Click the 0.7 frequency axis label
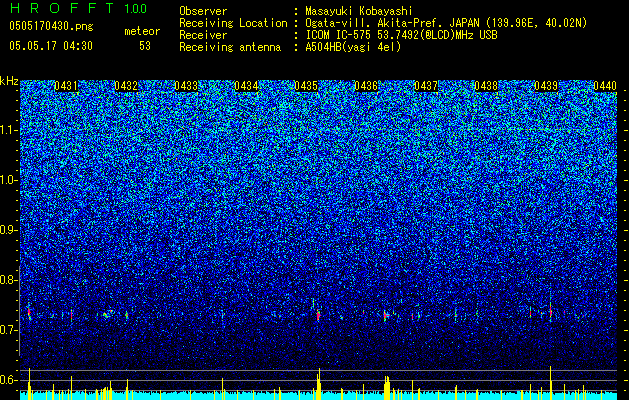629x400 pixels. coord(9,330)
